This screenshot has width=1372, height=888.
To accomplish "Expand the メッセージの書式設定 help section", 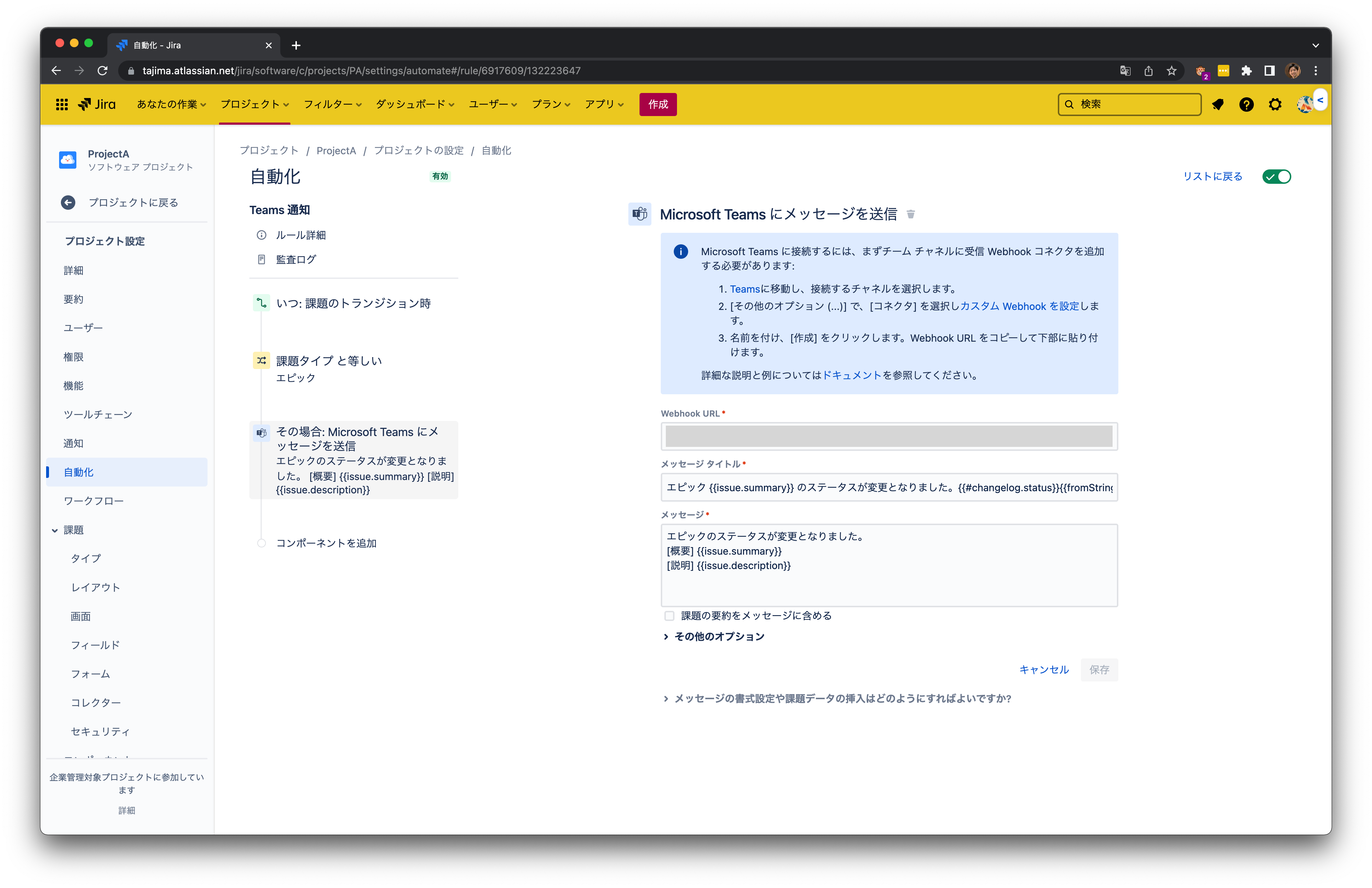I will click(x=837, y=699).
